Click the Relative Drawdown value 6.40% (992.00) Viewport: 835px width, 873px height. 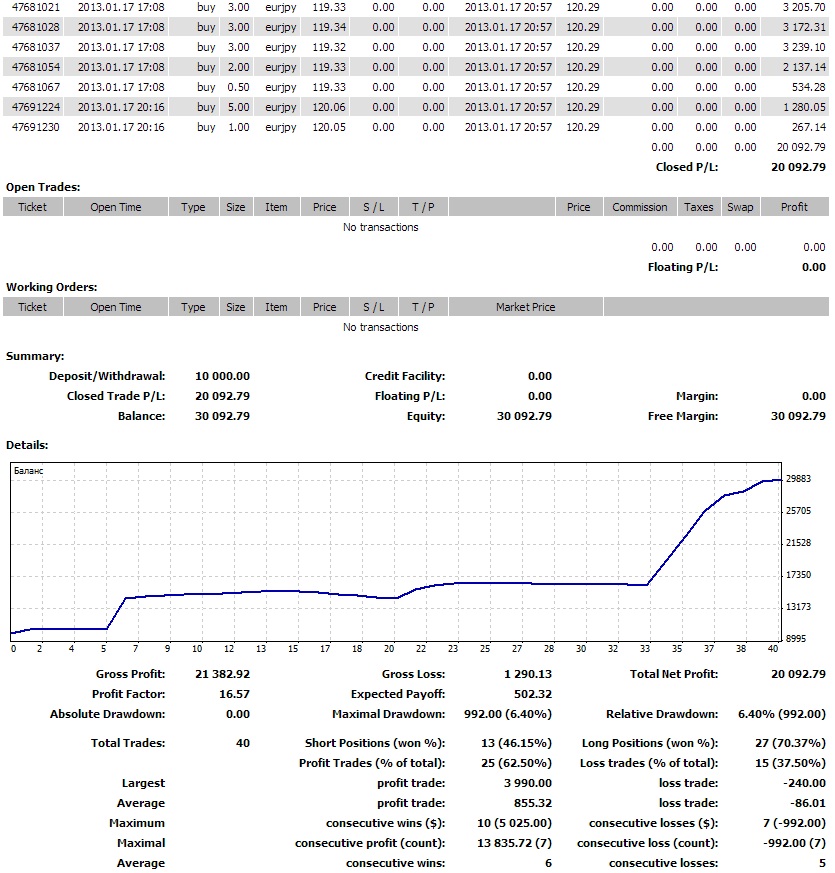tap(782, 714)
